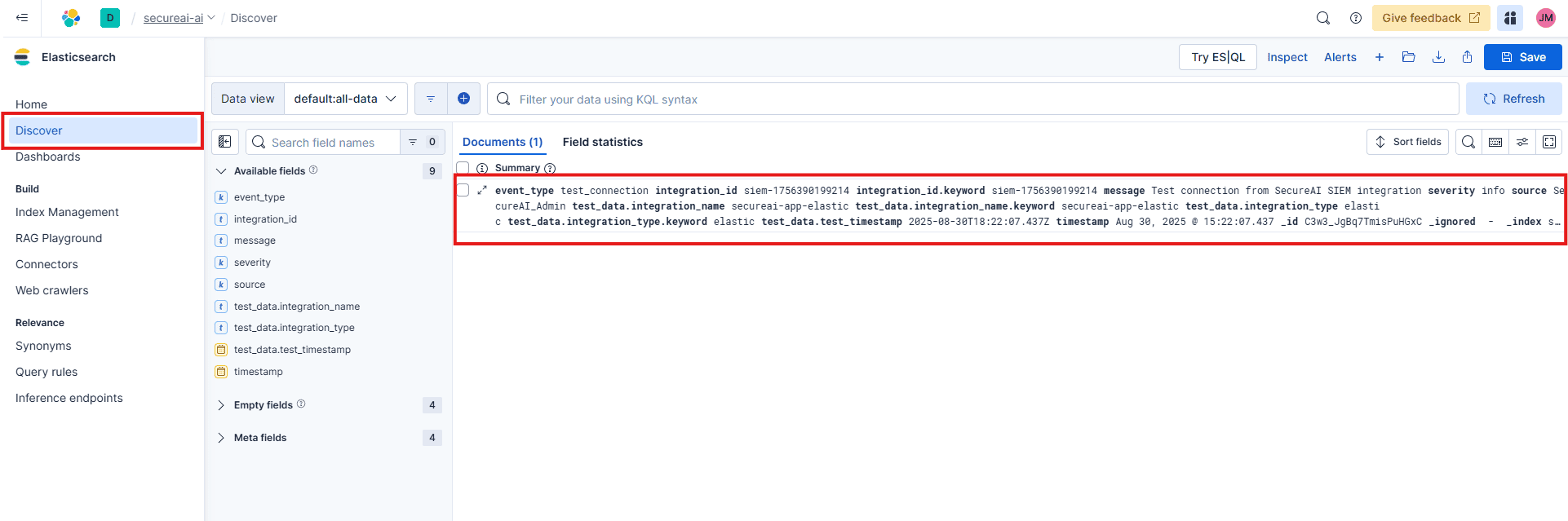Open the AI assistant icon
1568x521 pixels.
coord(1510,18)
